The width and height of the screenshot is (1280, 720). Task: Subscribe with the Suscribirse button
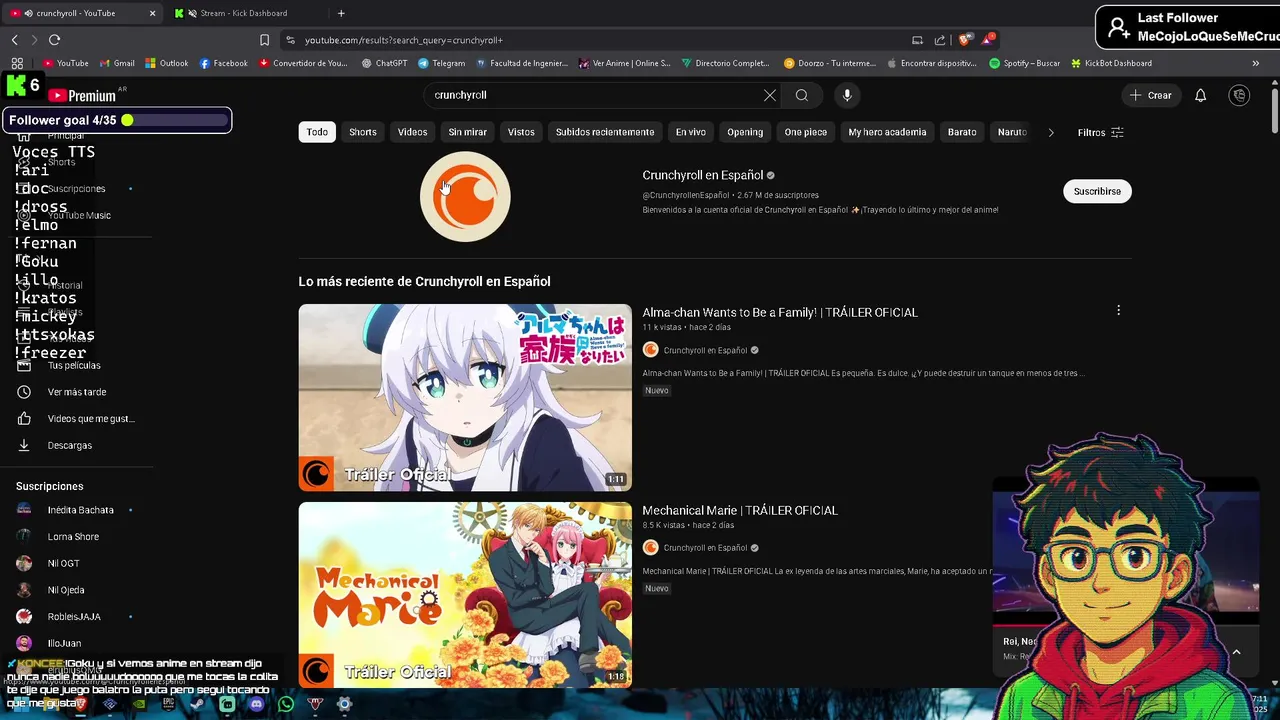coord(1097,191)
